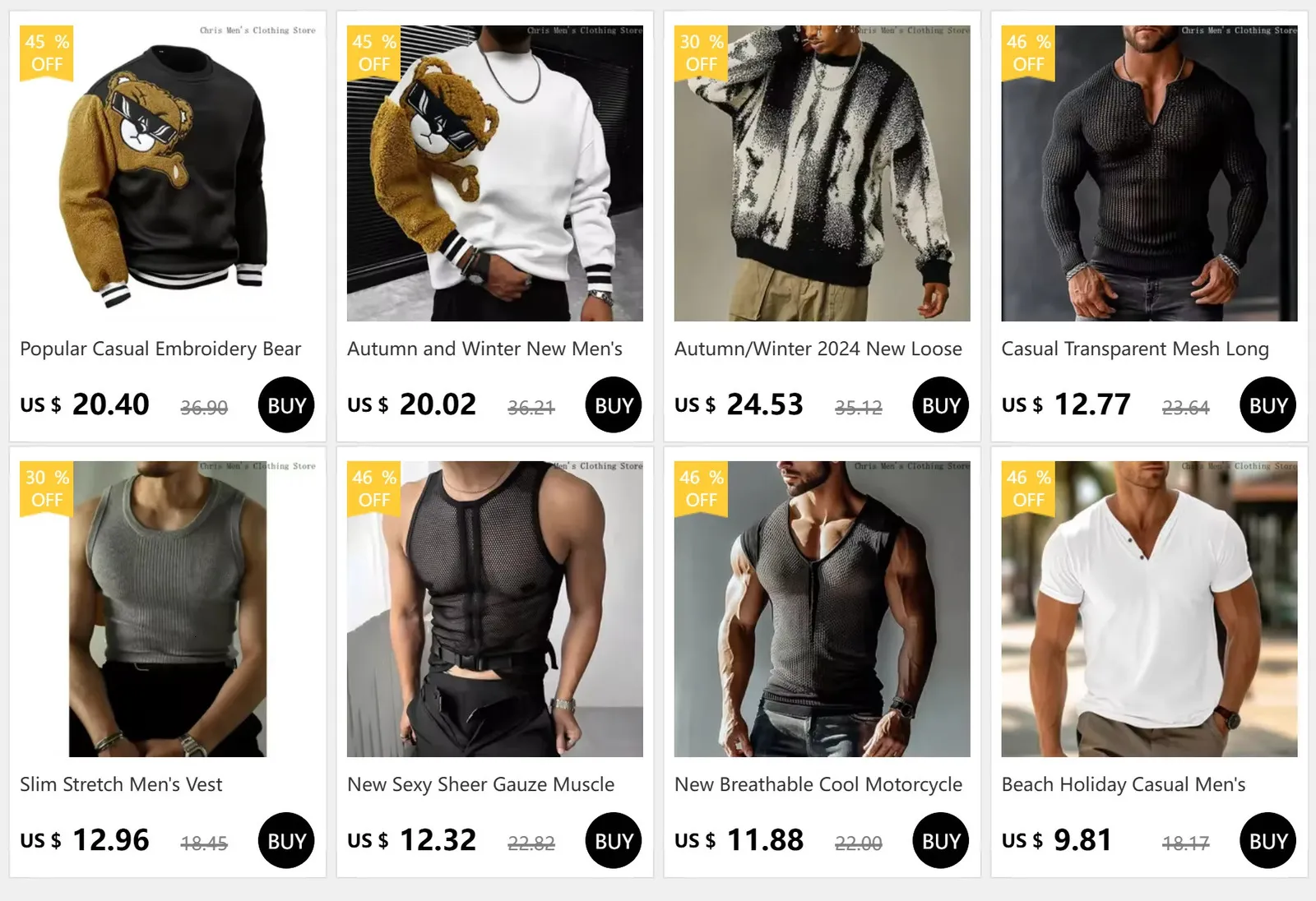Open the white bear sweatshirt product photo
The image size is (1316, 901).
(495, 173)
